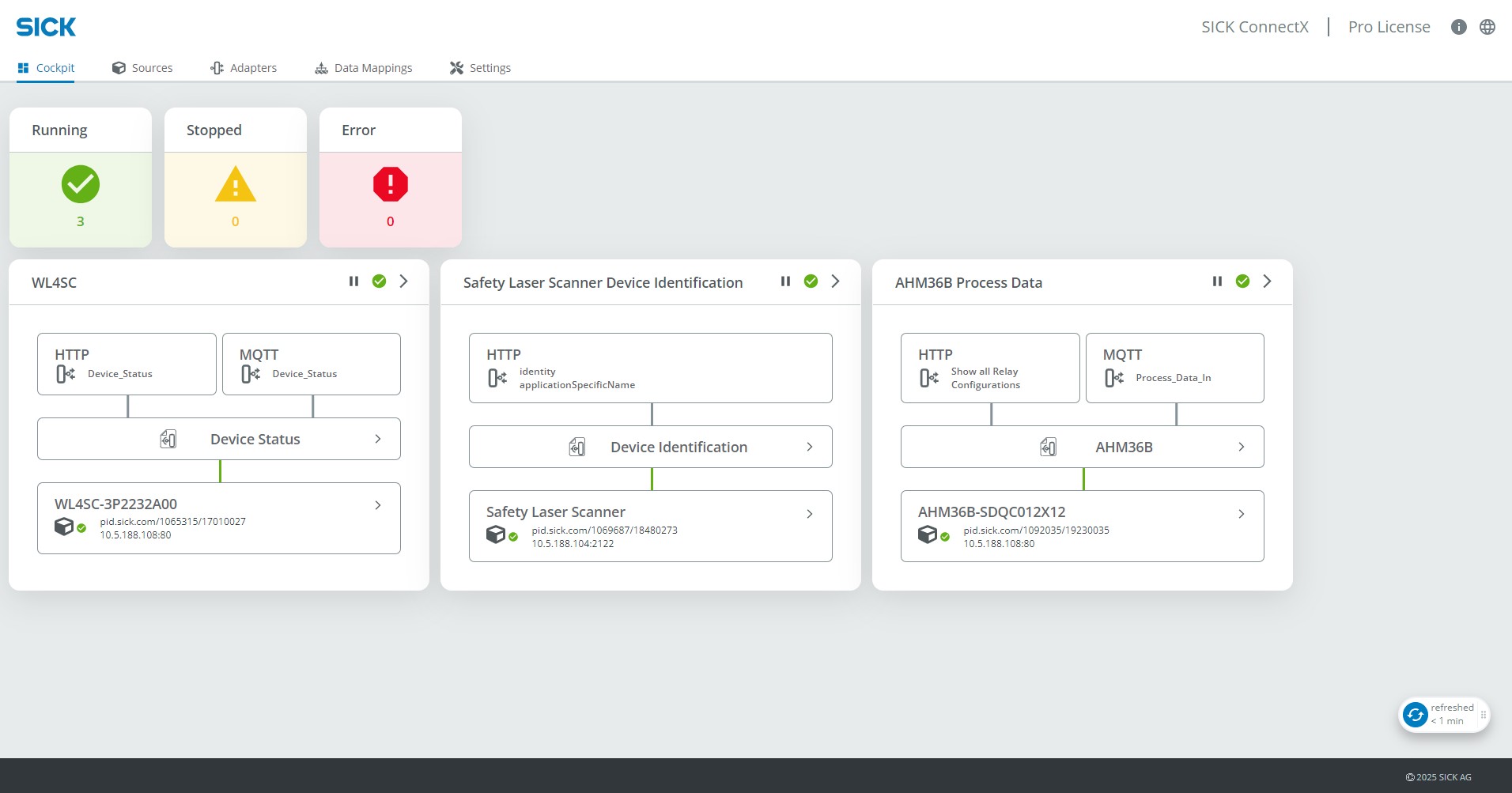This screenshot has height=793, width=1512.
Task: Pause Safety Laser Scanner Device Identification flow
Action: tap(786, 281)
